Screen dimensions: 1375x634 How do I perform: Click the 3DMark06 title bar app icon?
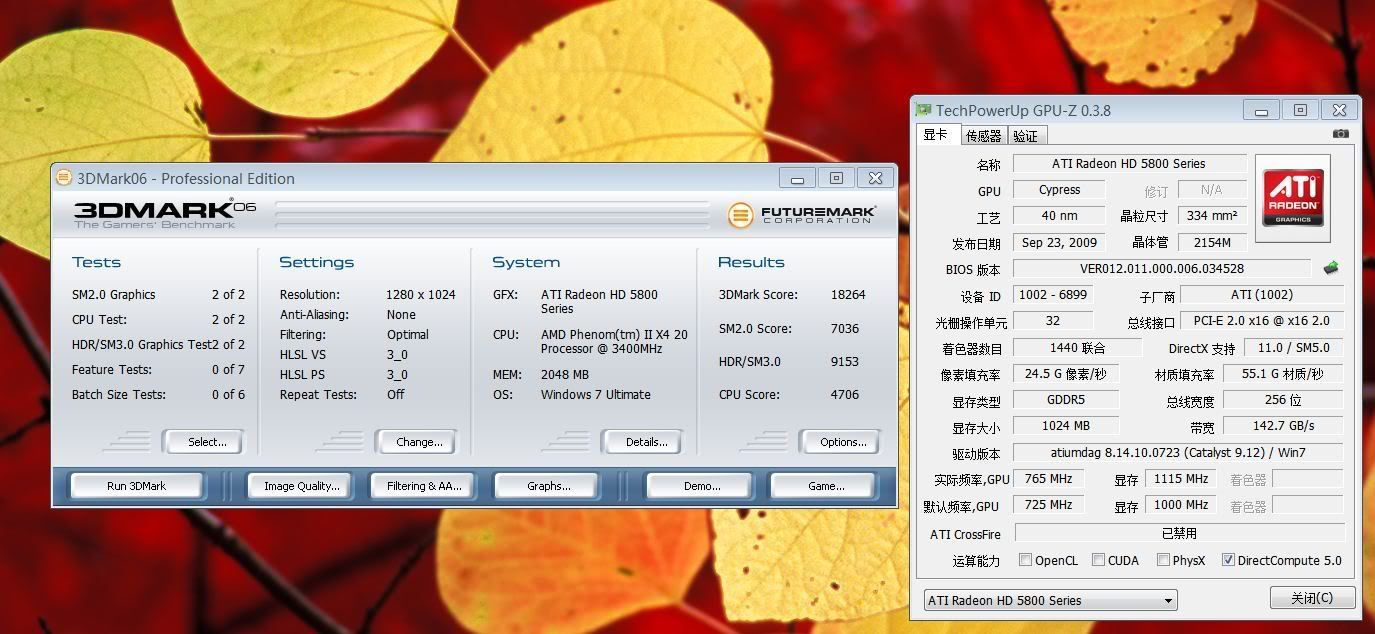pos(63,178)
